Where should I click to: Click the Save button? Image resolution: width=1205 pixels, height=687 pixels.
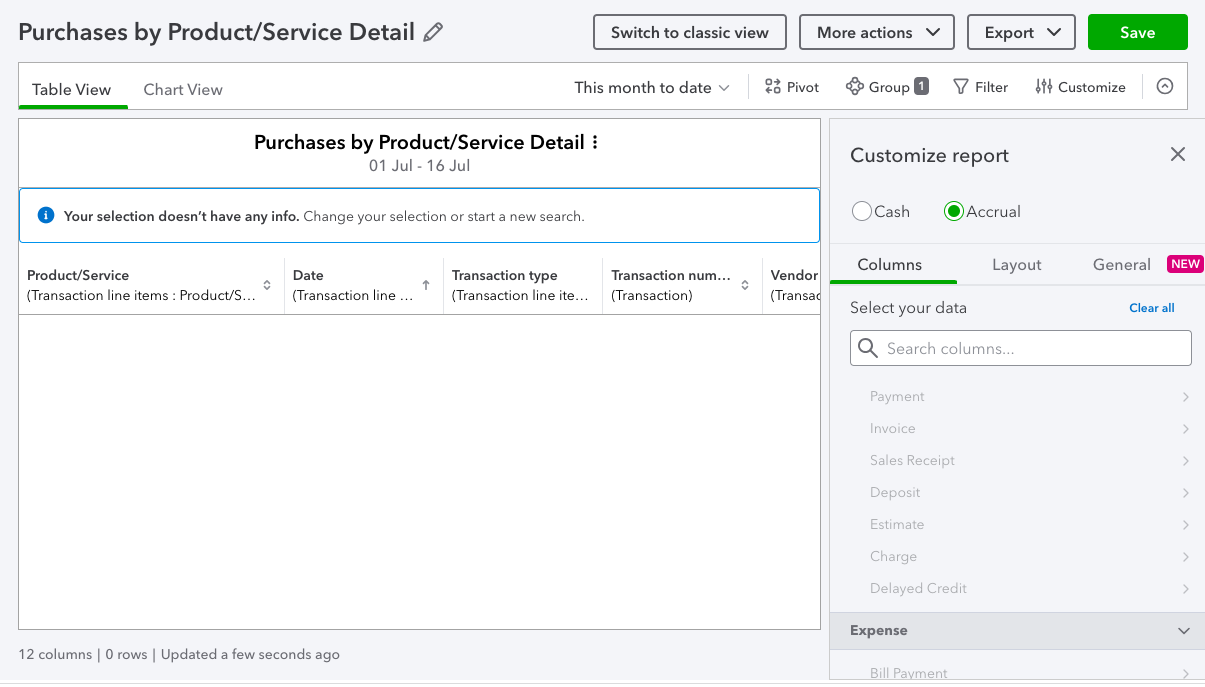pos(1137,32)
